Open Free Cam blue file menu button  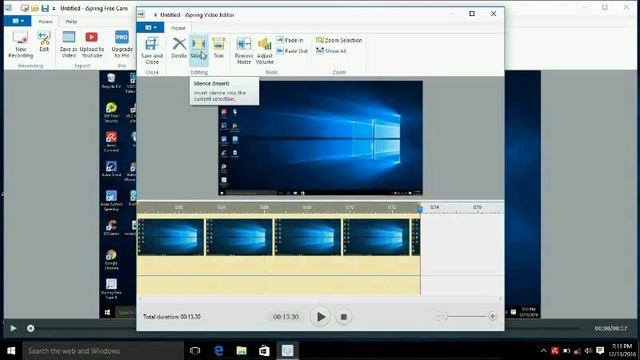click(x=17, y=20)
